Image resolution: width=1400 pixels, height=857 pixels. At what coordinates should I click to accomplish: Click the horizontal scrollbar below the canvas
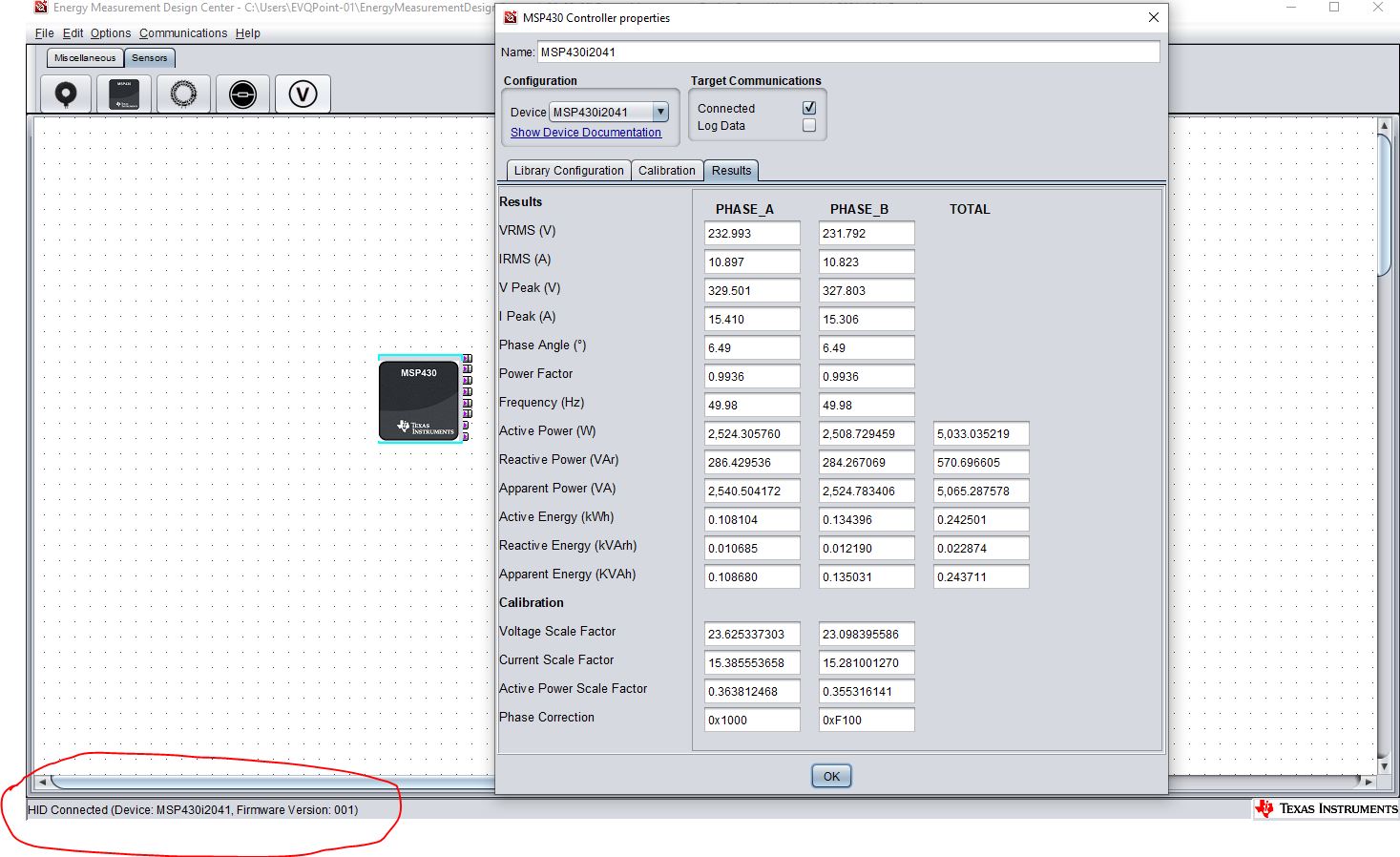point(239,783)
